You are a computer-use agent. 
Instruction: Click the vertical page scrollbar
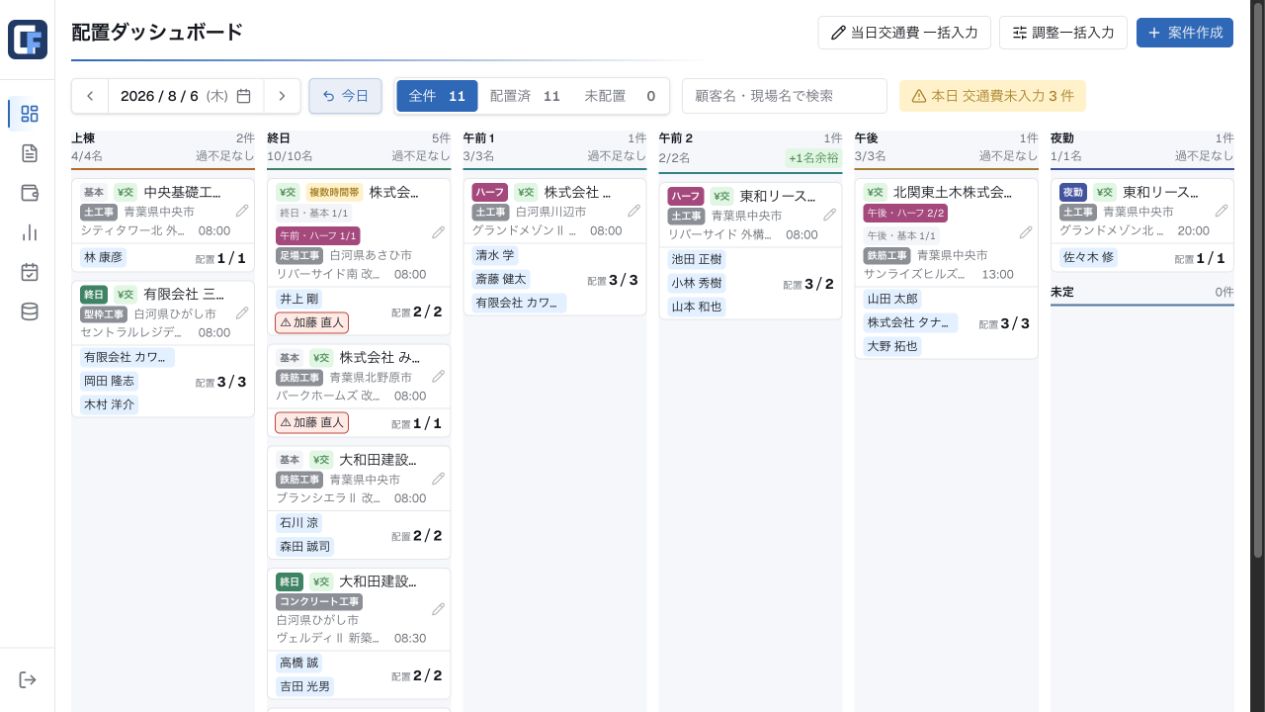pyautogui.click(x=1258, y=280)
